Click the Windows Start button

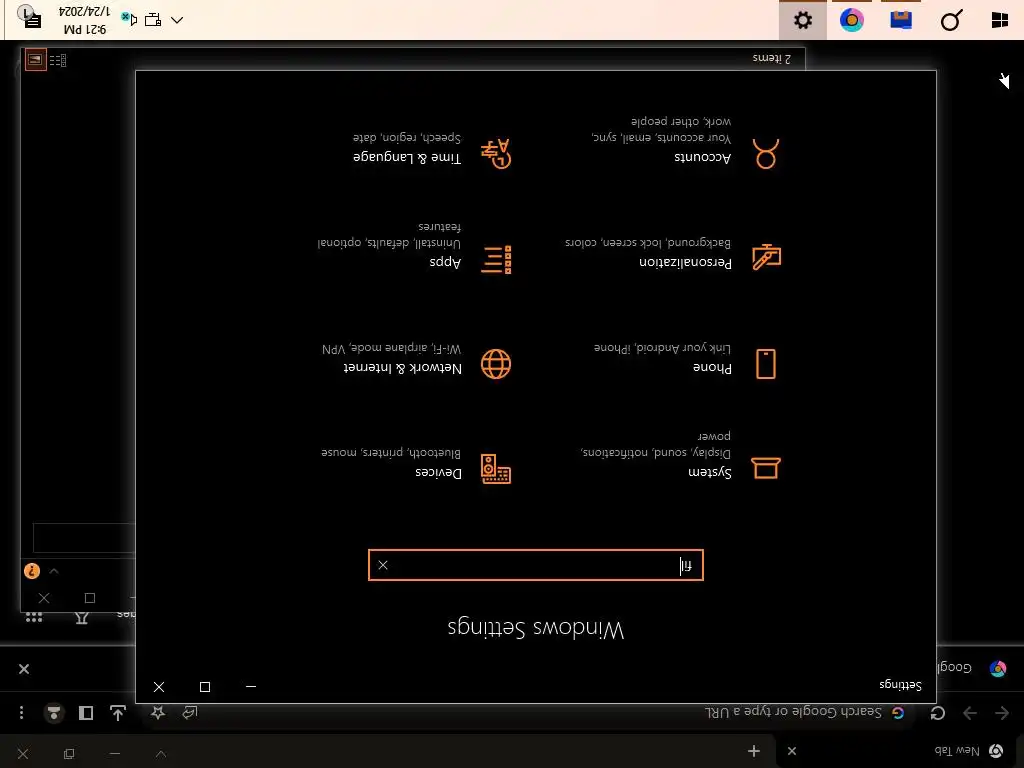point(1000,20)
